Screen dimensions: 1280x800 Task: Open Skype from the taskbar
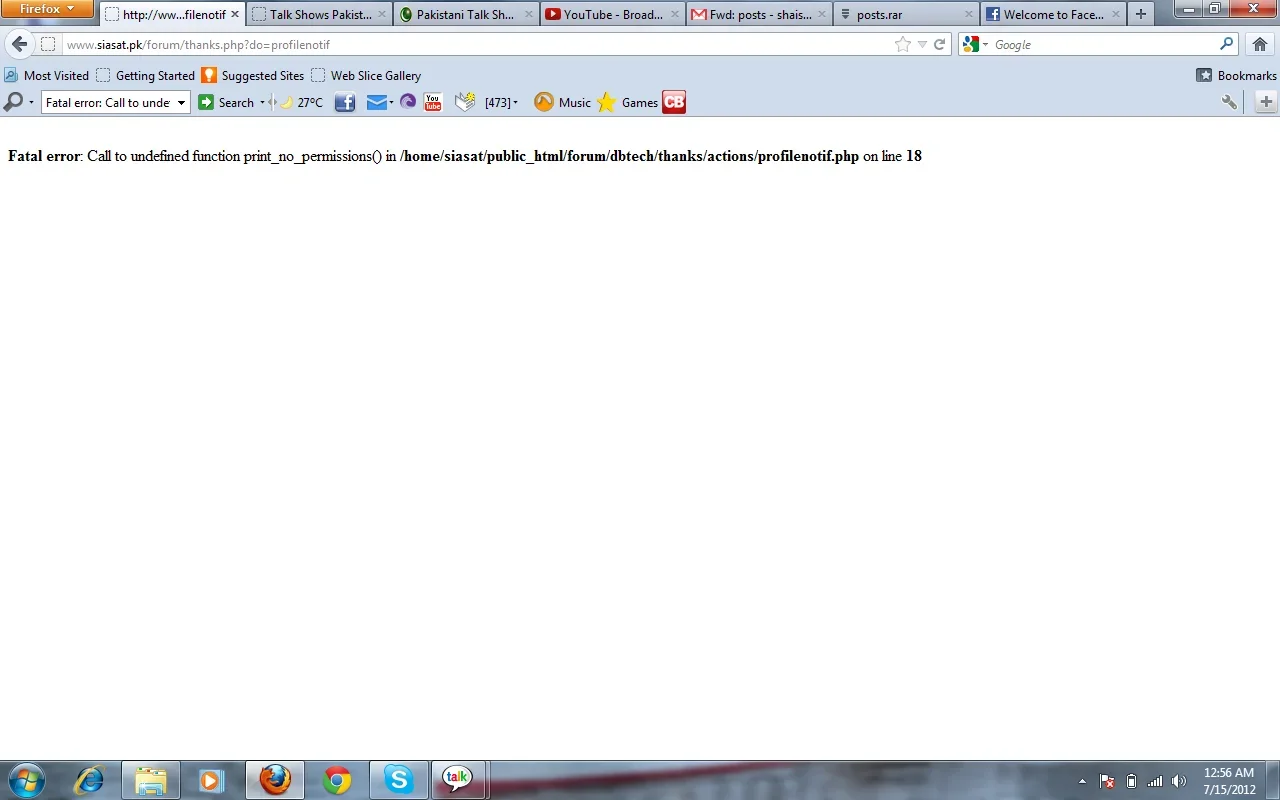(399, 780)
